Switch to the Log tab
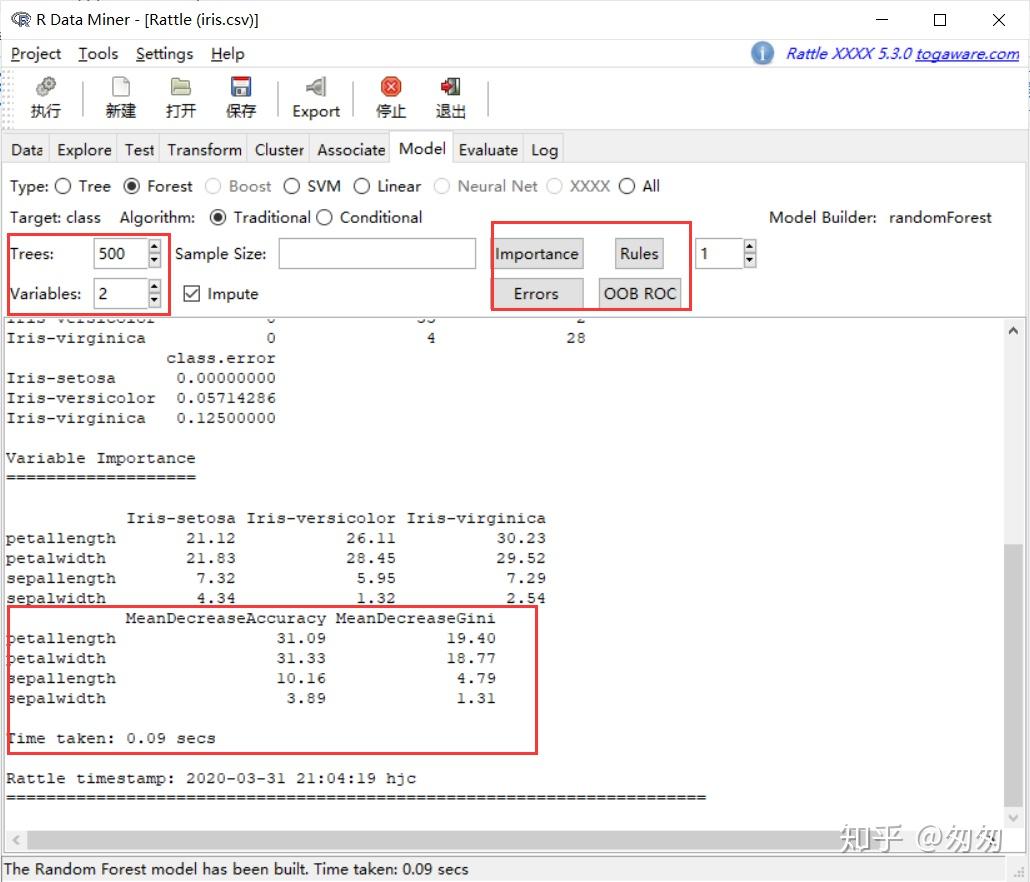Image resolution: width=1030 pixels, height=882 pixels. pyautogui.click(x=544, y=150)
